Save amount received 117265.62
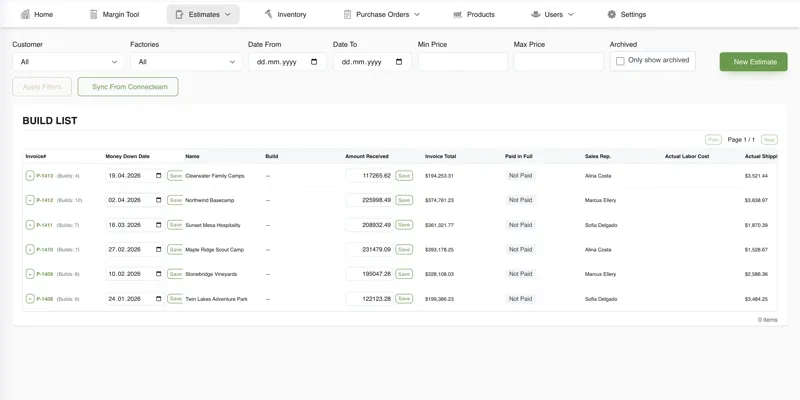This screenshot has height=400, width=800. (404, 176)
